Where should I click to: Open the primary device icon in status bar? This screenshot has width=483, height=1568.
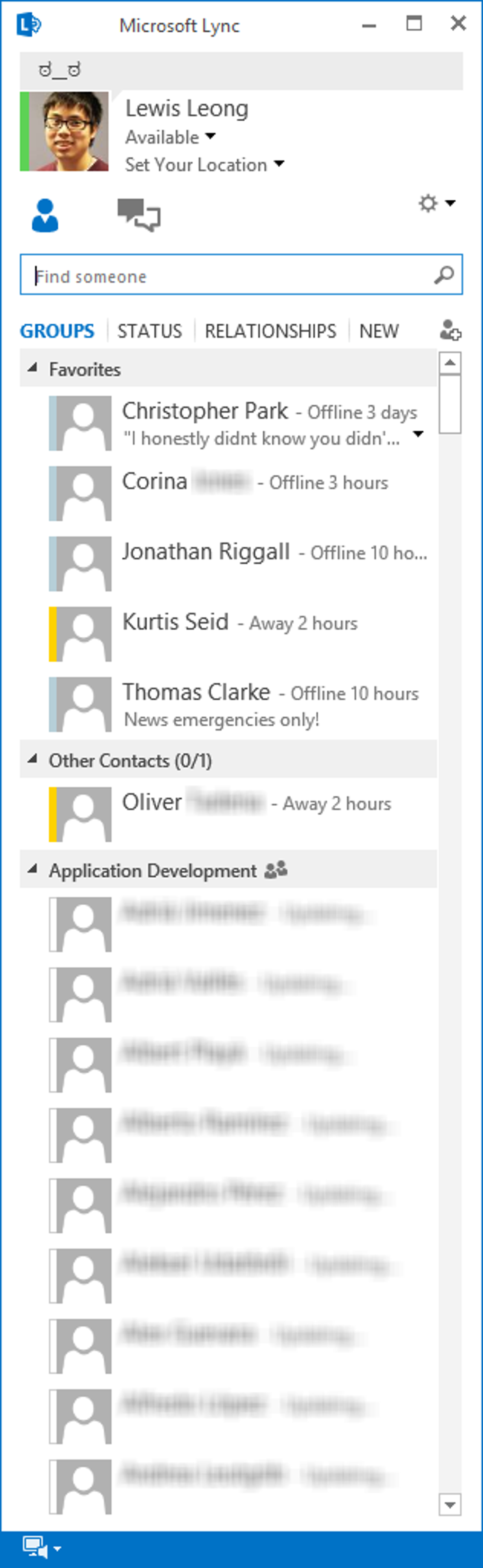[x=35, y=1547]
